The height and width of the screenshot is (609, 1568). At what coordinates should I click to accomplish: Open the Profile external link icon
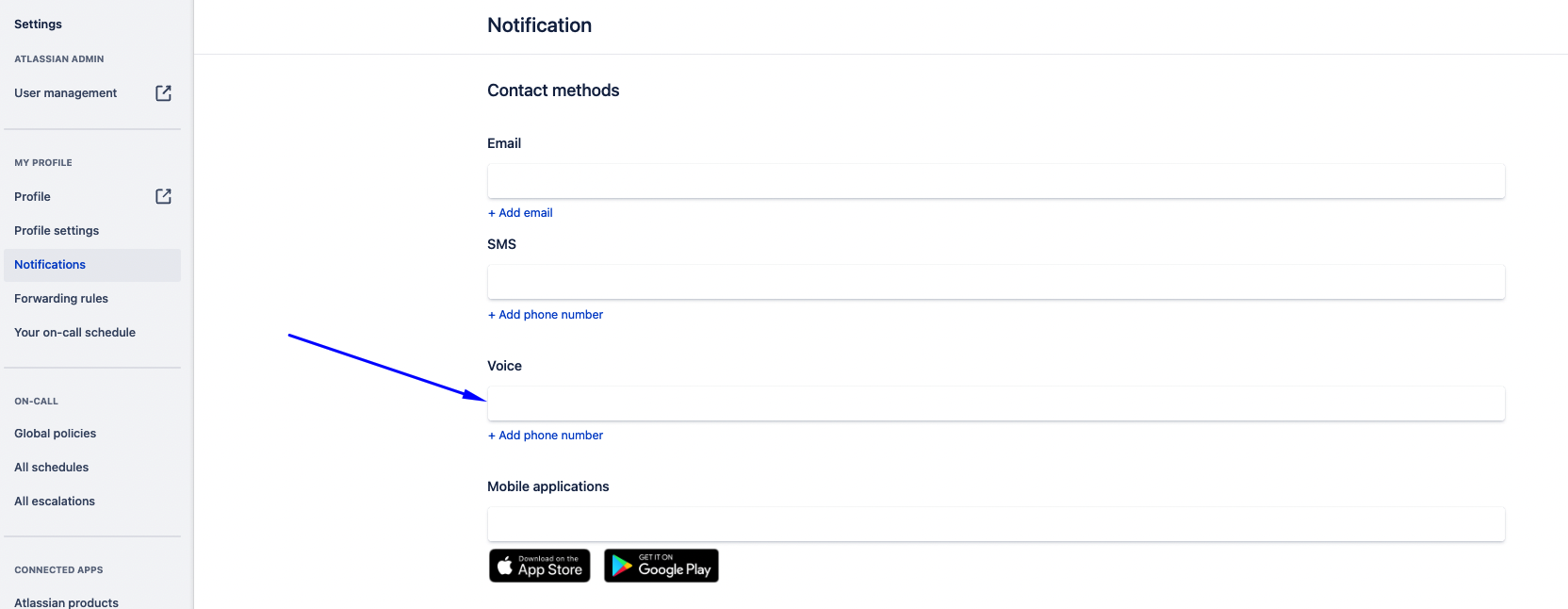tap(162, 196)
